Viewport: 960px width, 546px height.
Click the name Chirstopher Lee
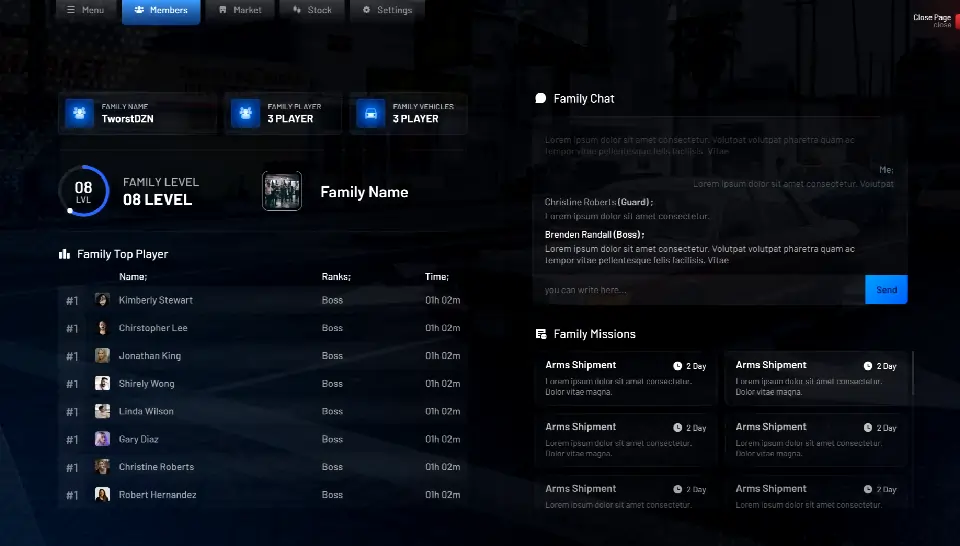coord(153,327)
